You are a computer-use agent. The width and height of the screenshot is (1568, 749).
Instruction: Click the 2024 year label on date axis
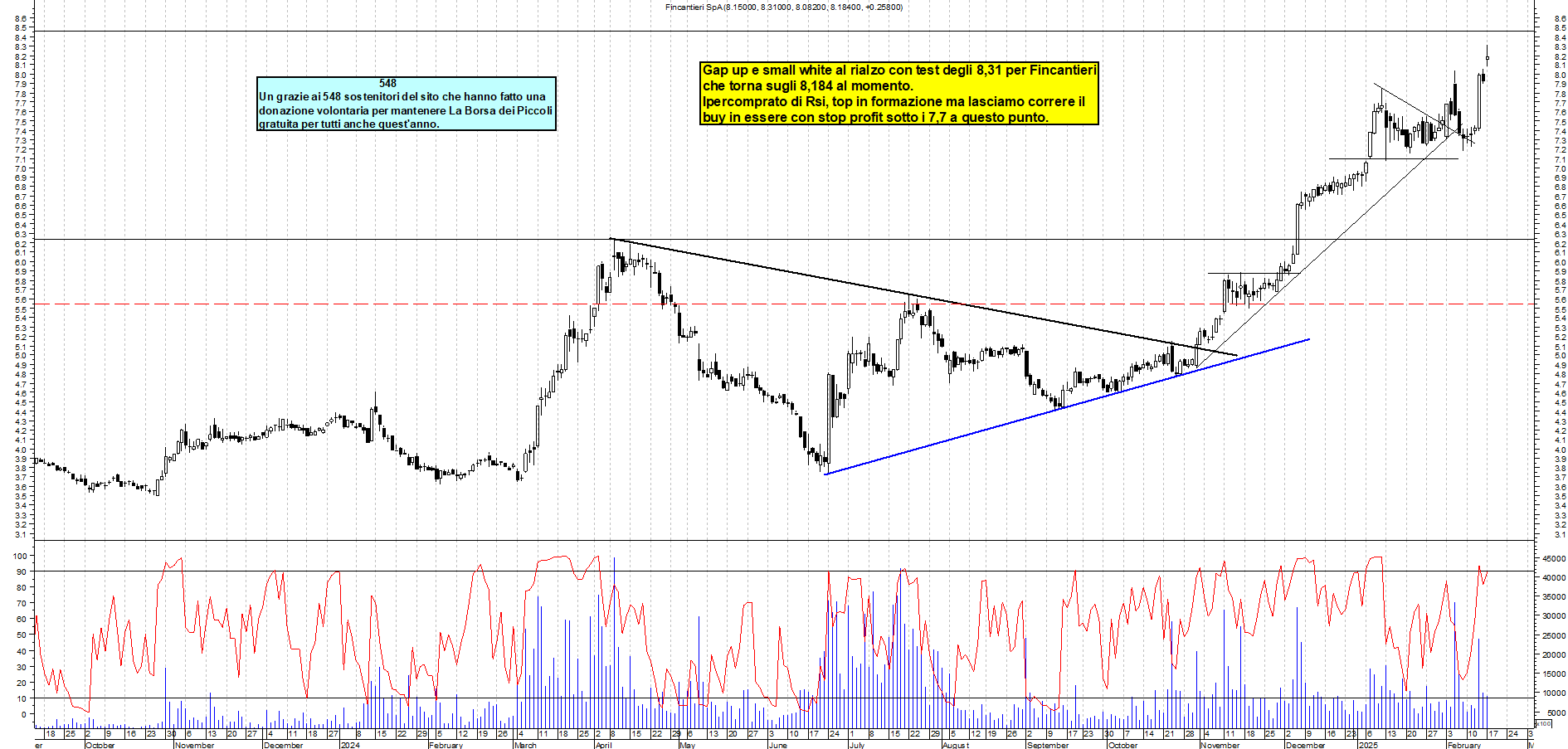tap(350, 745)
